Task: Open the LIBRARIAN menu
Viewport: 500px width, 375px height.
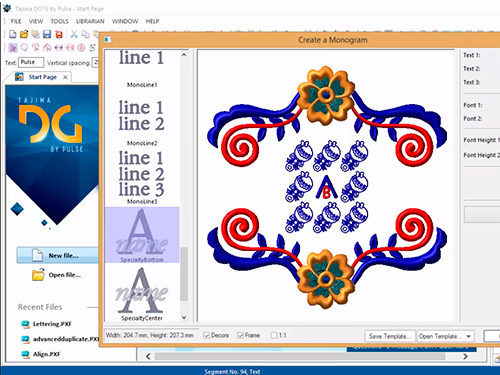Action: pyautogui.click(x=90, y=21)
